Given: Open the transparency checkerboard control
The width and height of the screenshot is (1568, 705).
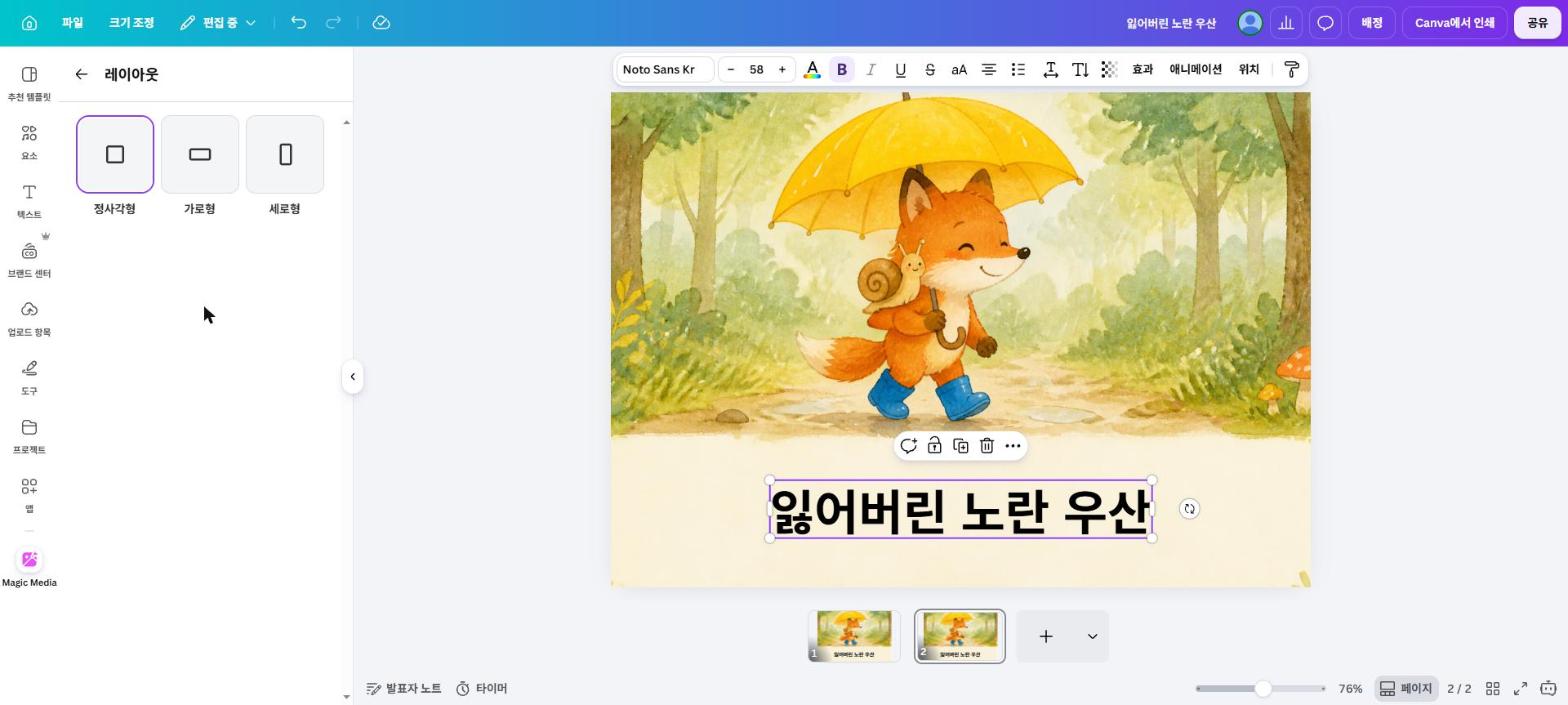Looking at the screenshot, I should coord(1109,69).
